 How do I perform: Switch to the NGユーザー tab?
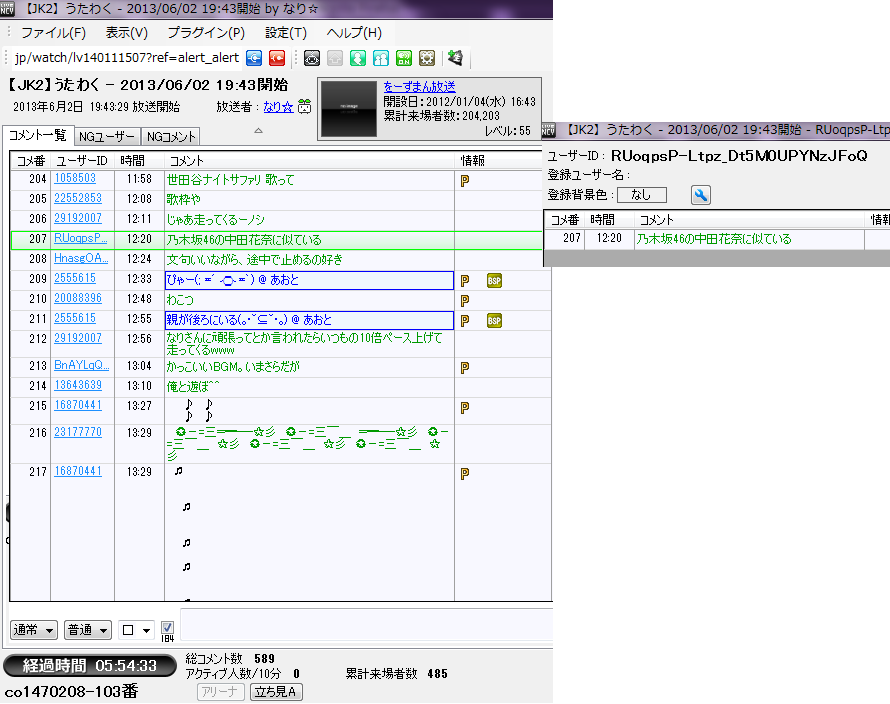107,136
